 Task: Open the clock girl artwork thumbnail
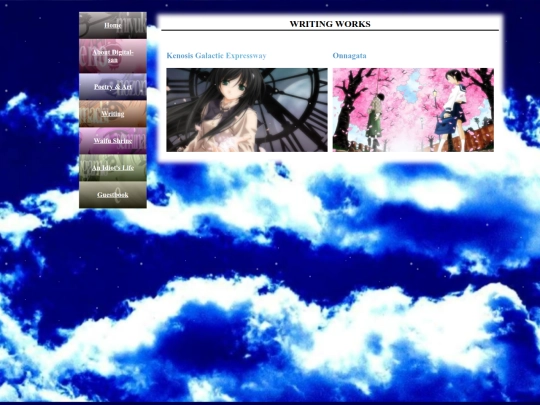point(247,110)
